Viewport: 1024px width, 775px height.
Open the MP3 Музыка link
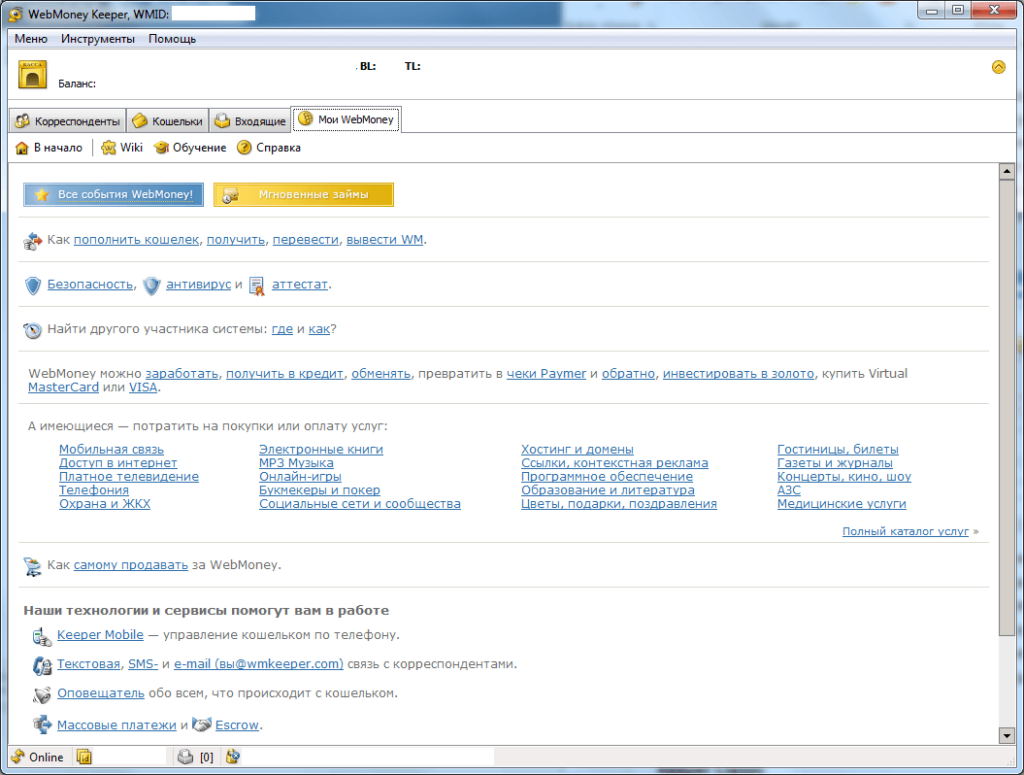pos(296,463)
